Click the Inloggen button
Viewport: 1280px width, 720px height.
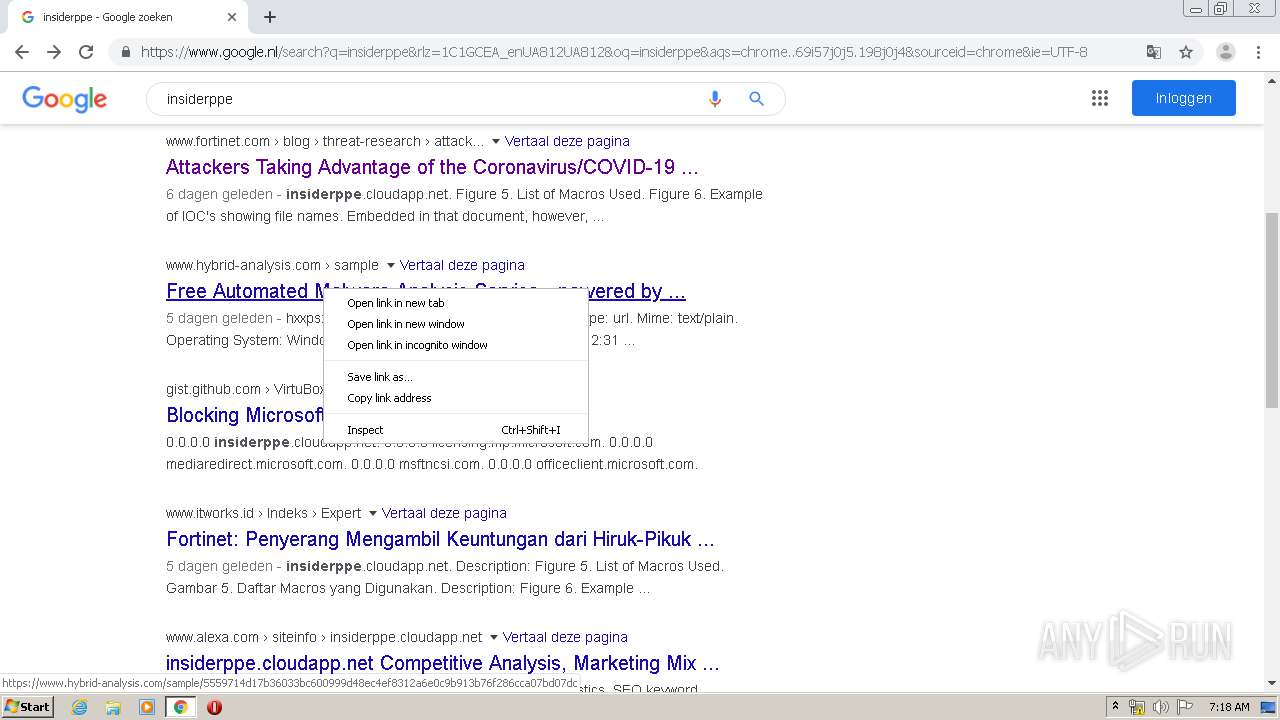pos(1184,98)
